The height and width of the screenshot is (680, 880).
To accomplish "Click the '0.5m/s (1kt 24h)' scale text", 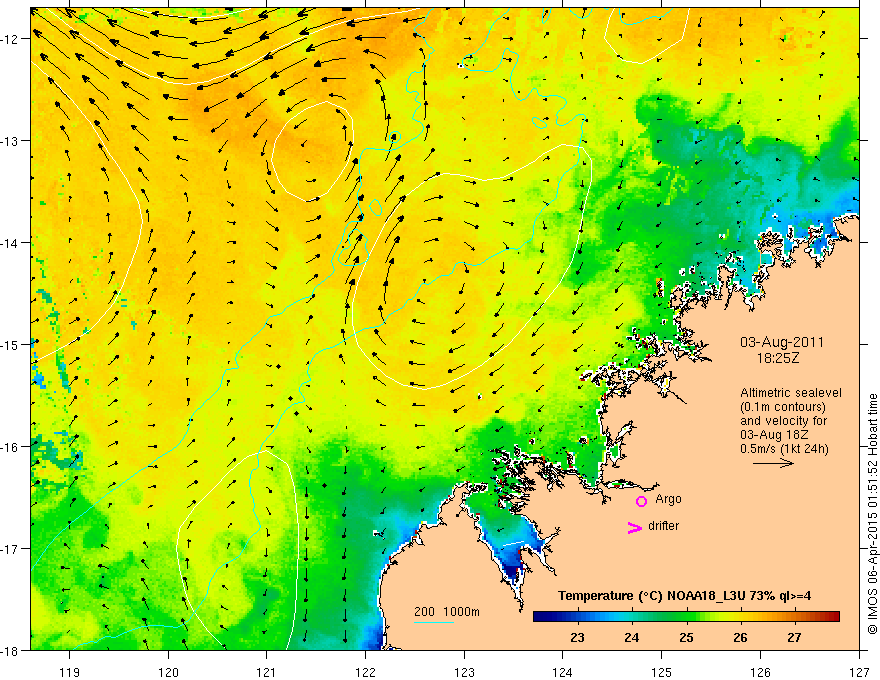I will pyautogui.click(x=784, y=449).
